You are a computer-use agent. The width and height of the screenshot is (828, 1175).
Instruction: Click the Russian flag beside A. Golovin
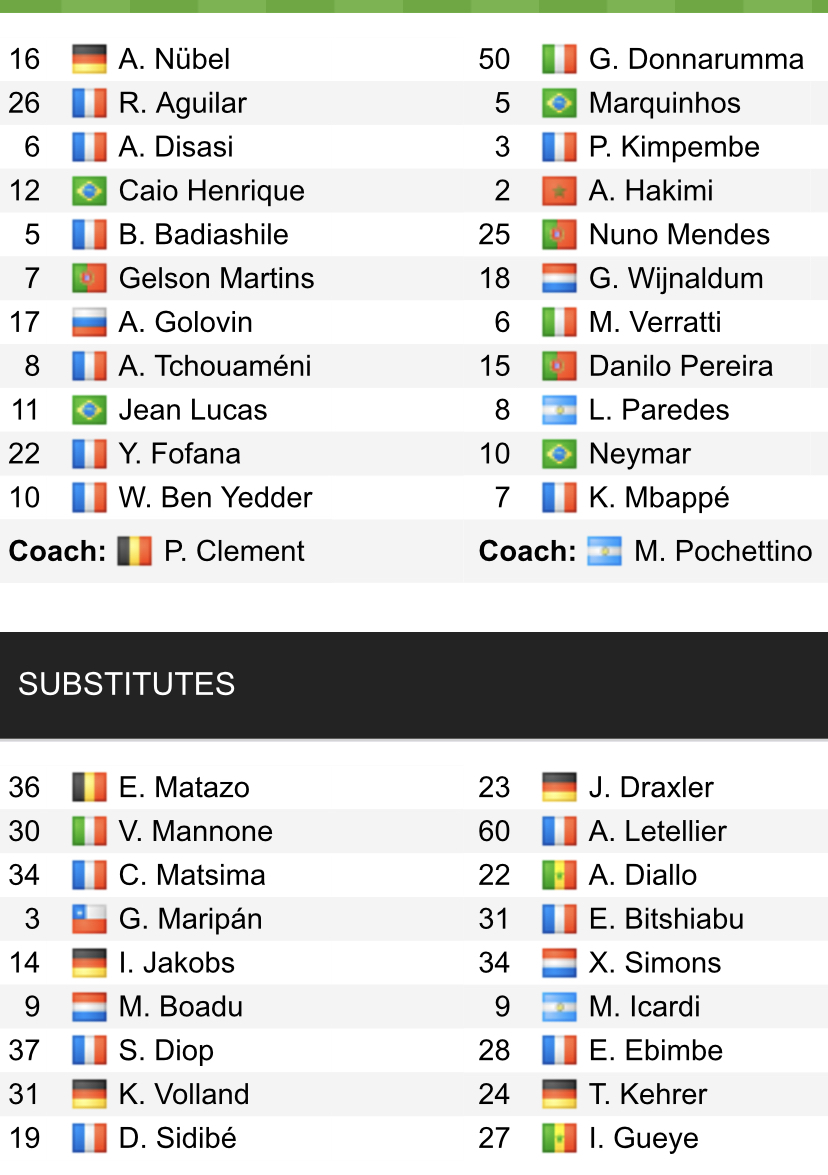click(89, 322)
